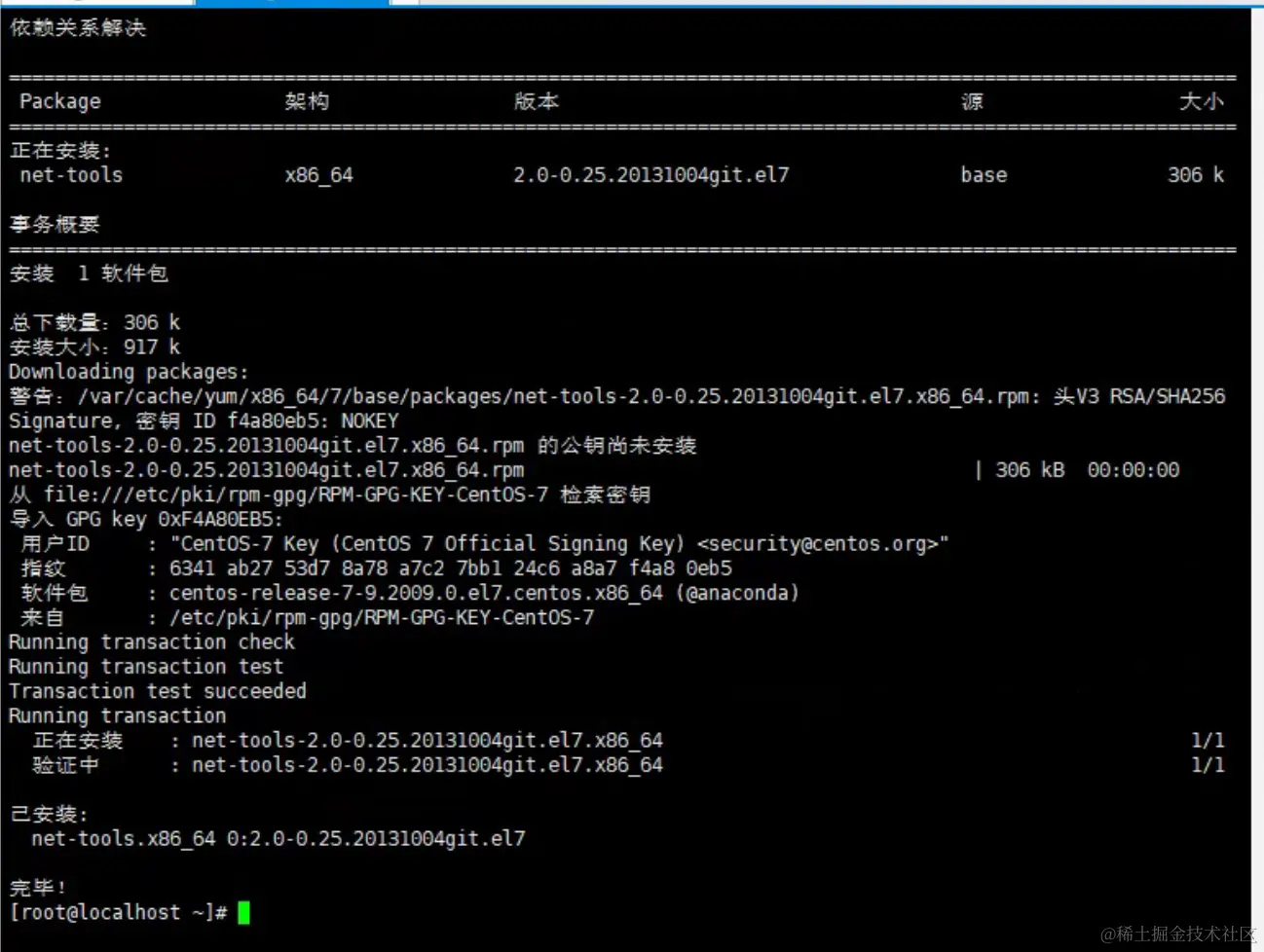Click the '已安装:' heading

[49, 815]
